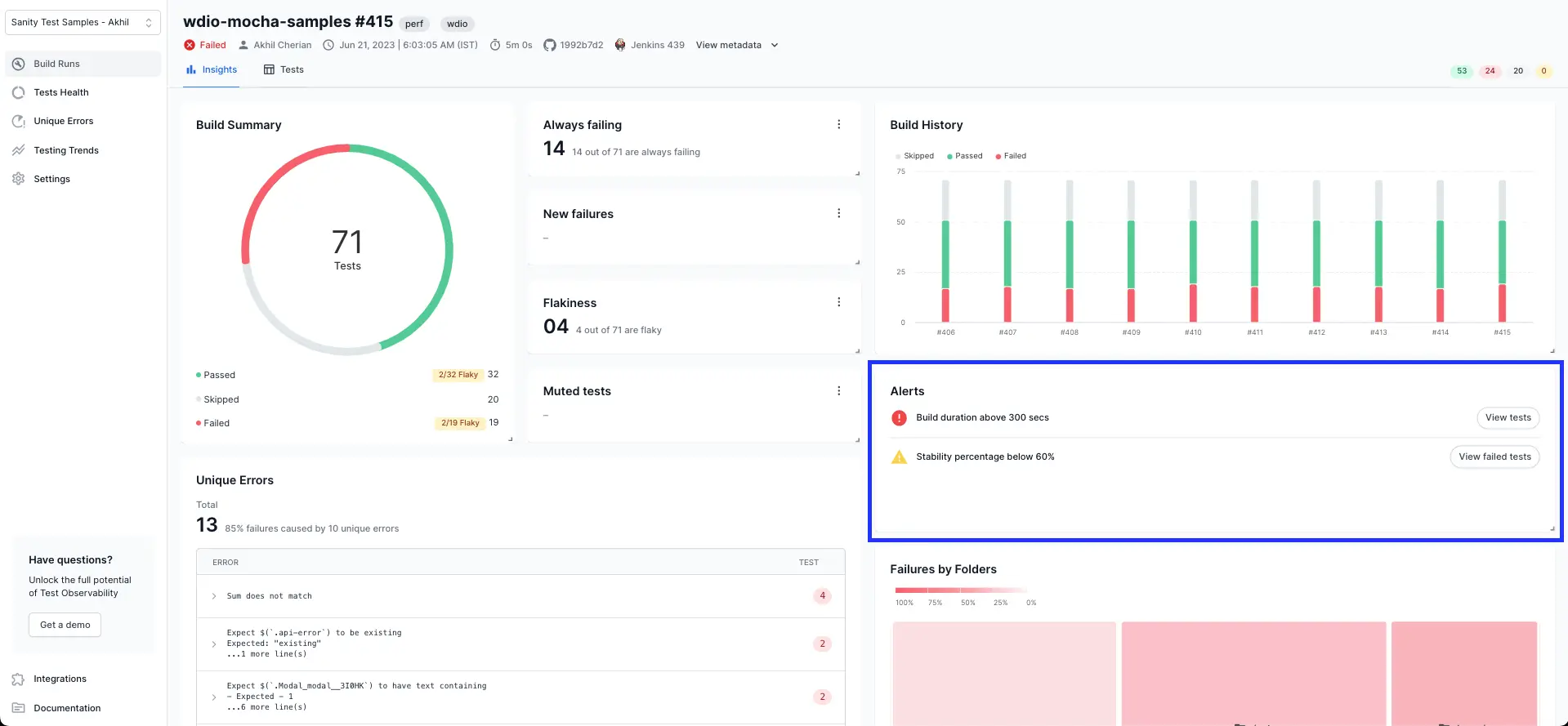Click the test count 4 badge
Viewport: 1568px width, 726px height.
click(x=822, y=596)
